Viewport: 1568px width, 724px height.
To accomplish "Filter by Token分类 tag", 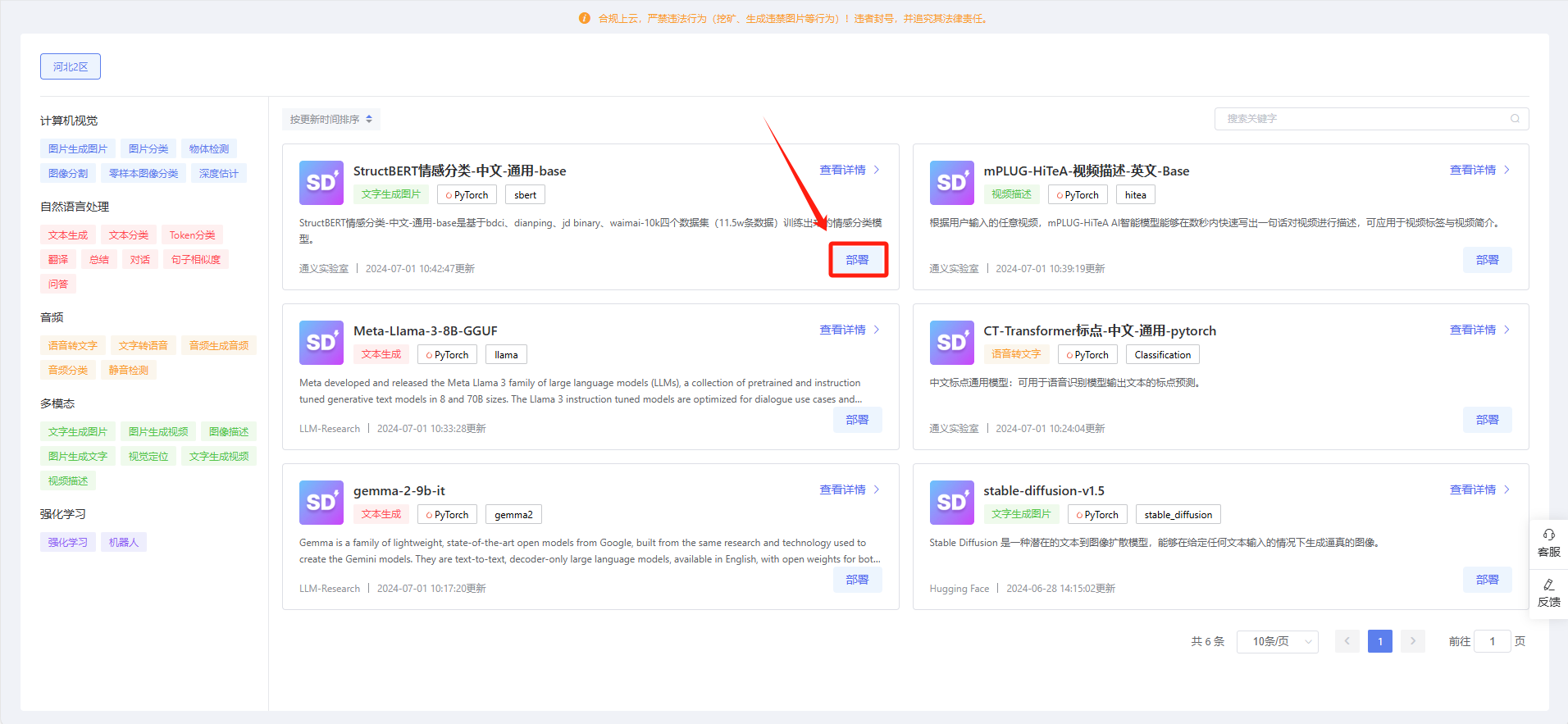I will [192, 235].
